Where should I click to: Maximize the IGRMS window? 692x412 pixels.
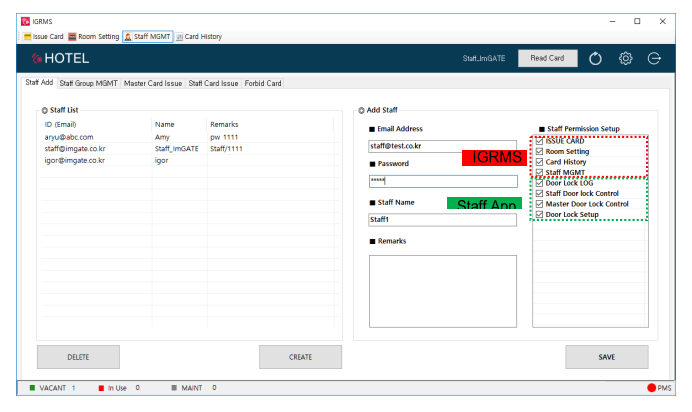coord(637,21)
